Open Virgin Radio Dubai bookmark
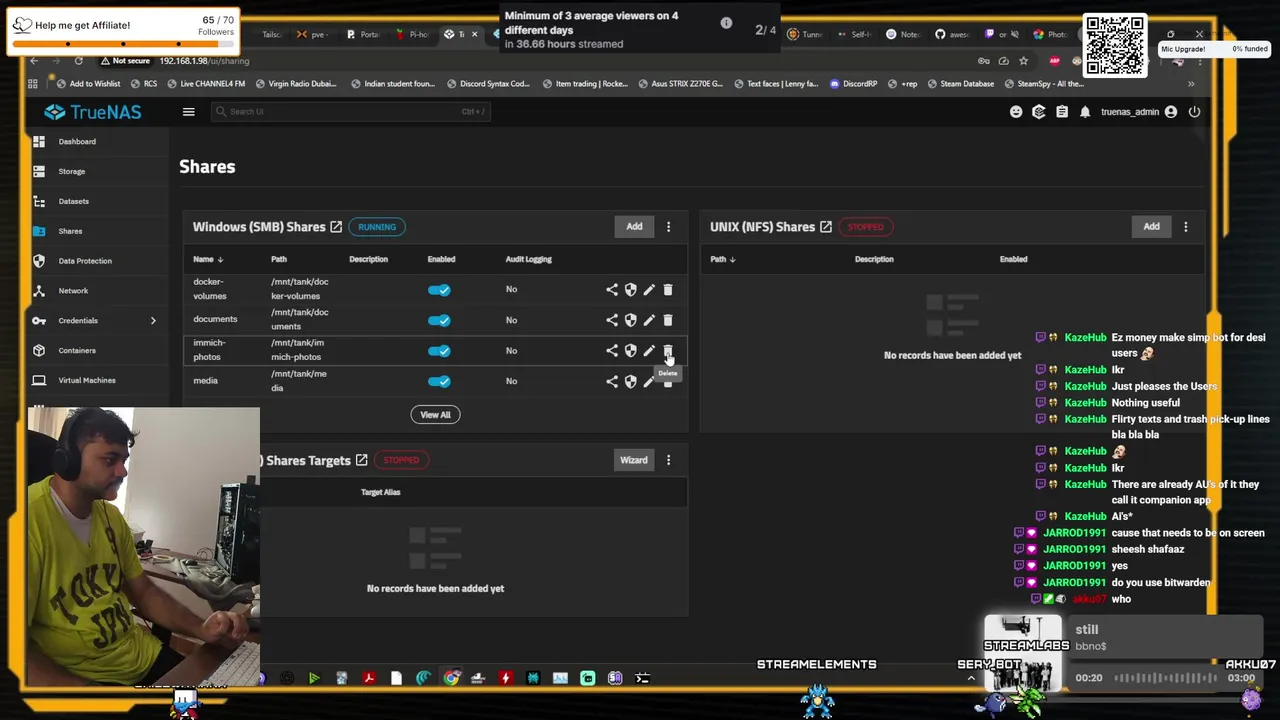The height and width of the screenshot is (720, 1280). (x=297, y=84)
